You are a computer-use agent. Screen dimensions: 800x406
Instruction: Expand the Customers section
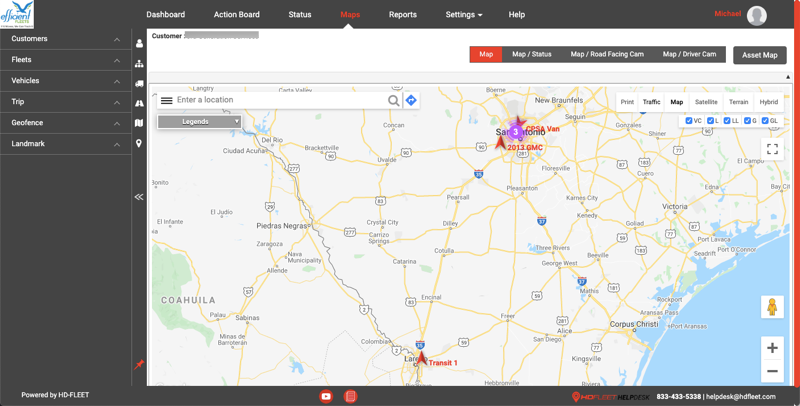(x=65, y=39)
